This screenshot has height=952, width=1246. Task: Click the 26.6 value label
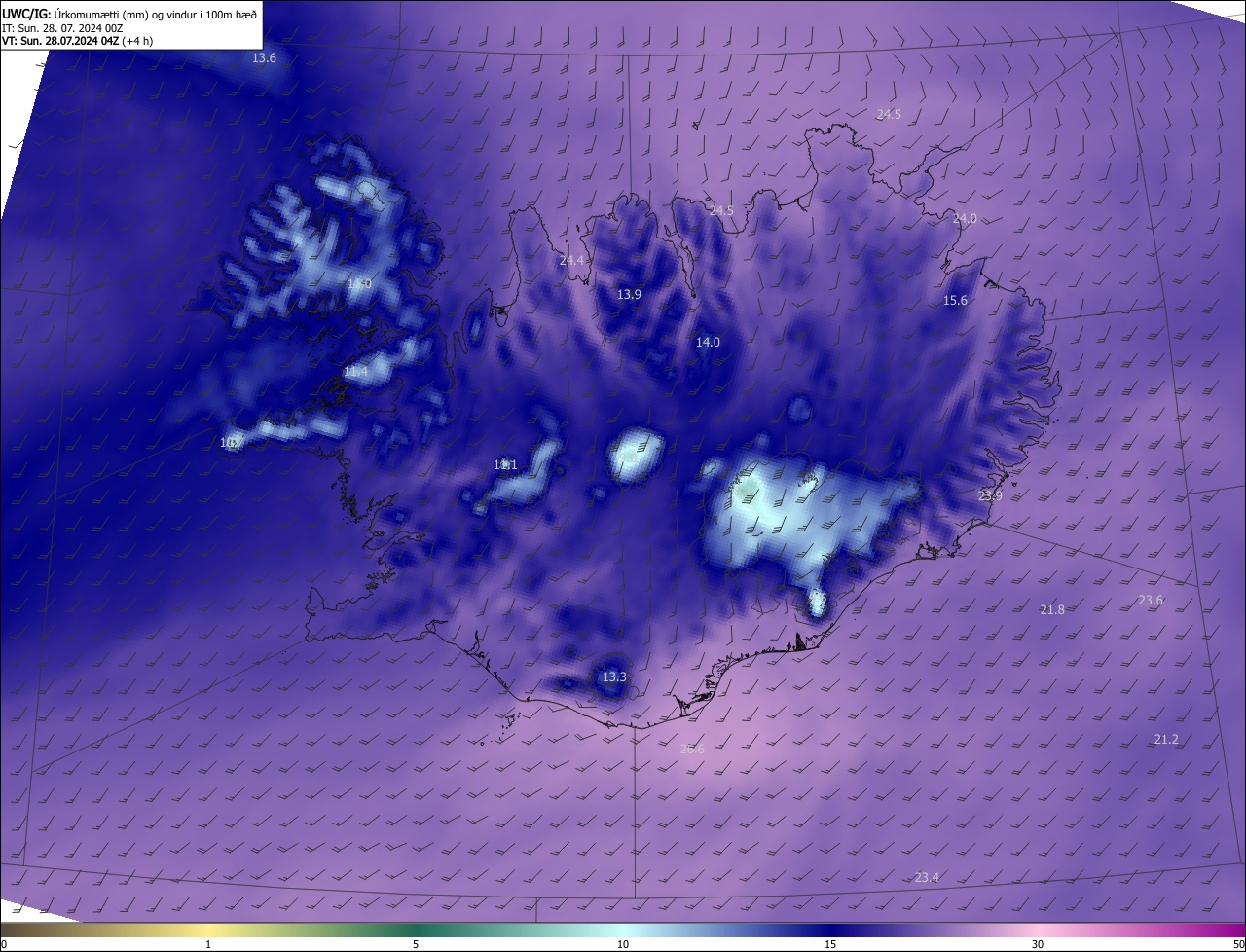tap(692, 750)
